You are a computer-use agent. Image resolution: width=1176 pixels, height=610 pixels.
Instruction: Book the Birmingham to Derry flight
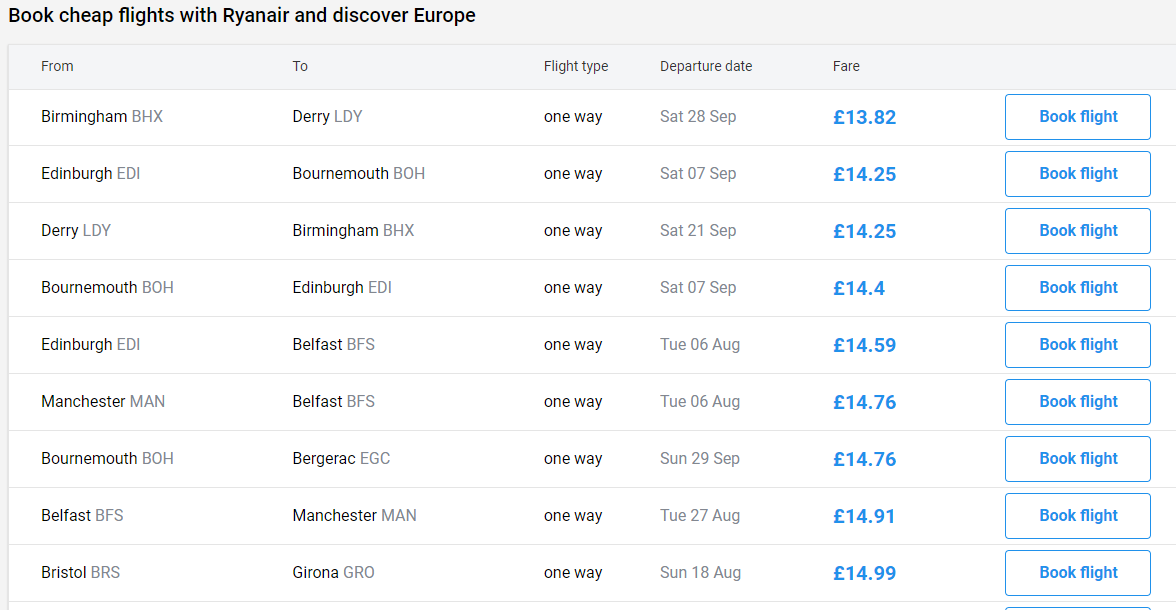point(1078,117)
